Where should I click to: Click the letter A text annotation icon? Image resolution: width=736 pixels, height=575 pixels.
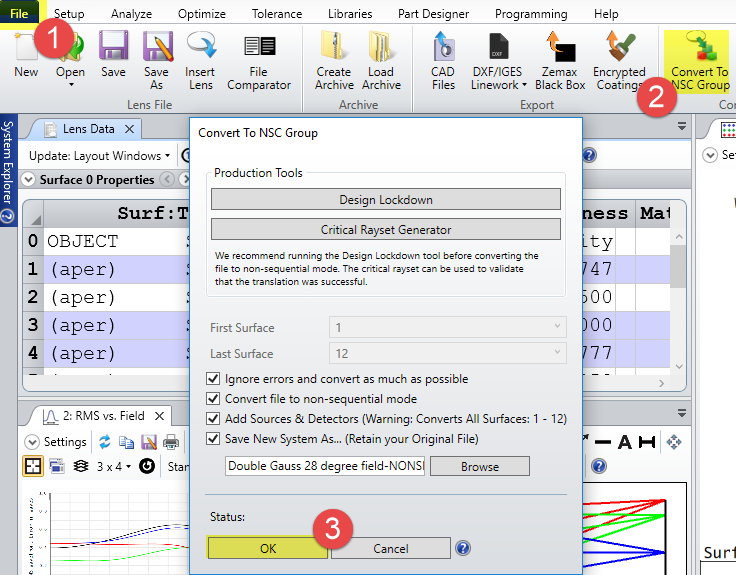[x=624, y=442]
